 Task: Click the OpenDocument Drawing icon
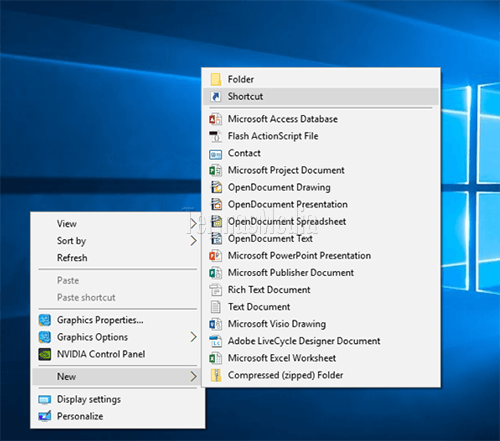coord(216,187)
